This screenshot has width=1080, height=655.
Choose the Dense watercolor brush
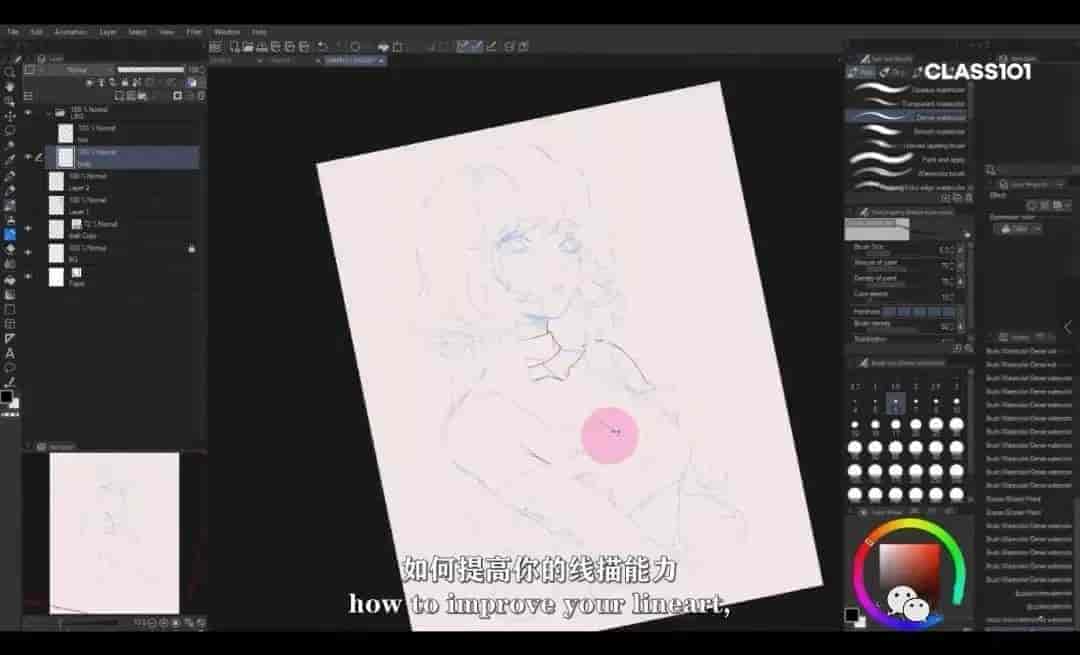(x=906, y=117)
